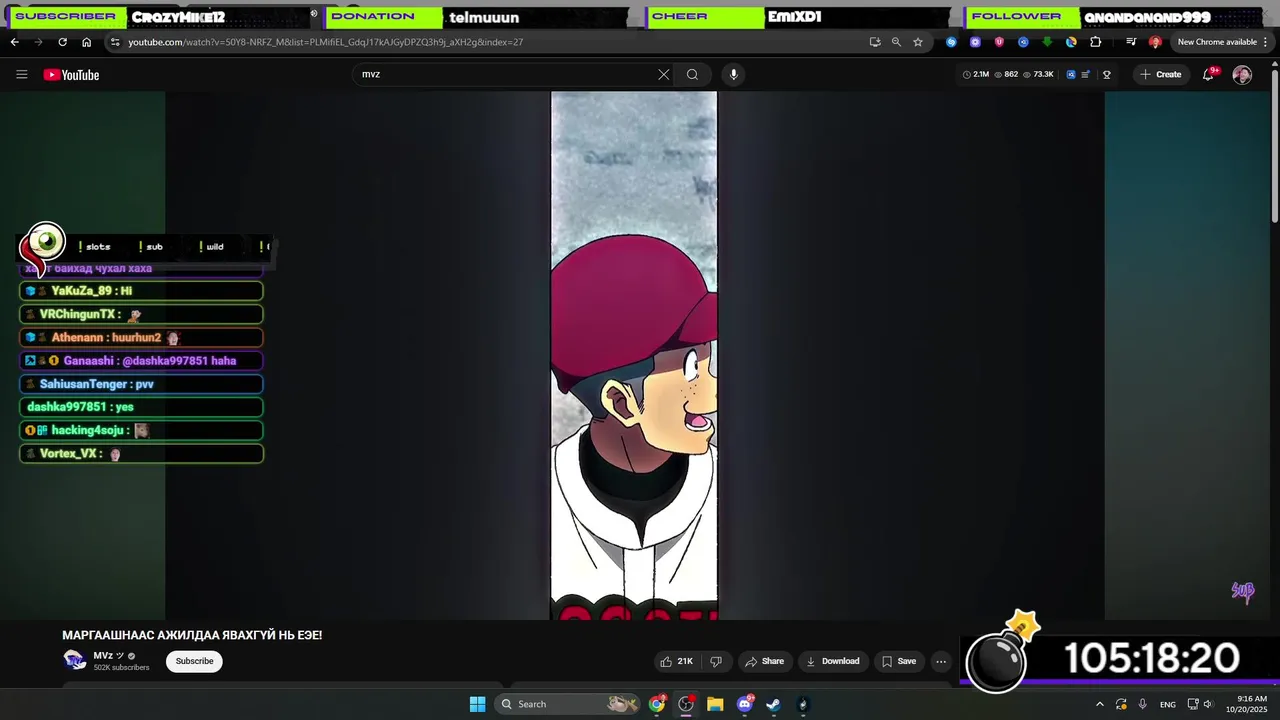This screenshot has width=1280, height=720.
Task: Open the more actions ellipsis menu
Action: point(941,661)
